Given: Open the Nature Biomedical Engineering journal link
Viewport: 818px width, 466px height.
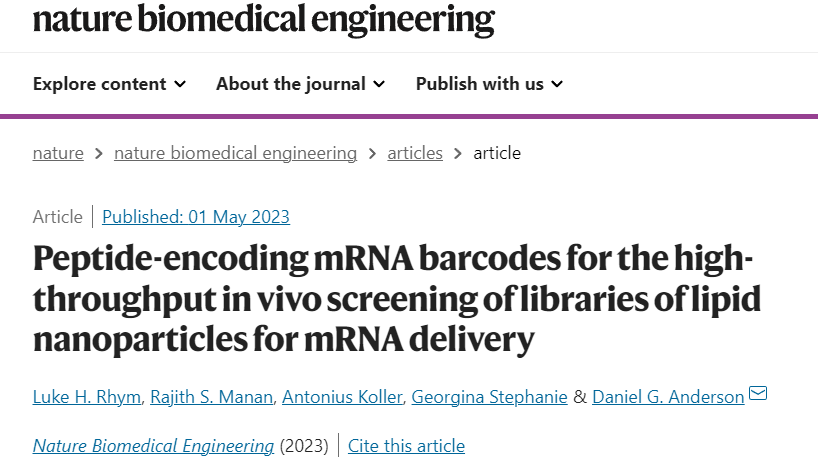Looking at the screenshot, I should (153, 446).
